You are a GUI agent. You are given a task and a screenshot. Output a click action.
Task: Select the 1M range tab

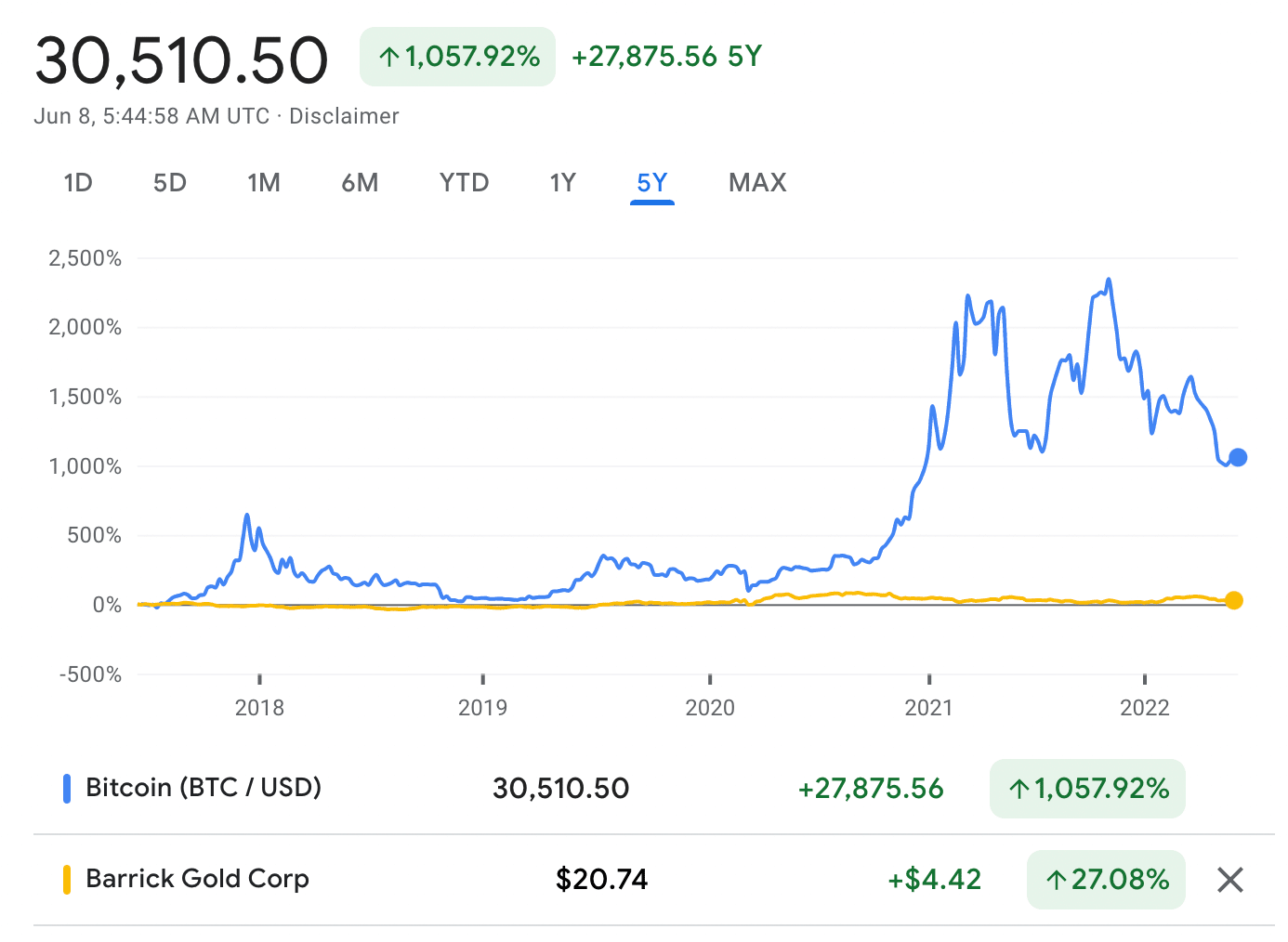pos(264,182)
